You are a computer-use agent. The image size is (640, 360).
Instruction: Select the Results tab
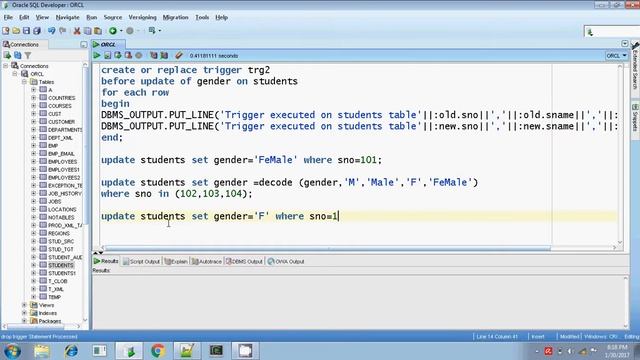pyautogui.click(x=106, y=261)
